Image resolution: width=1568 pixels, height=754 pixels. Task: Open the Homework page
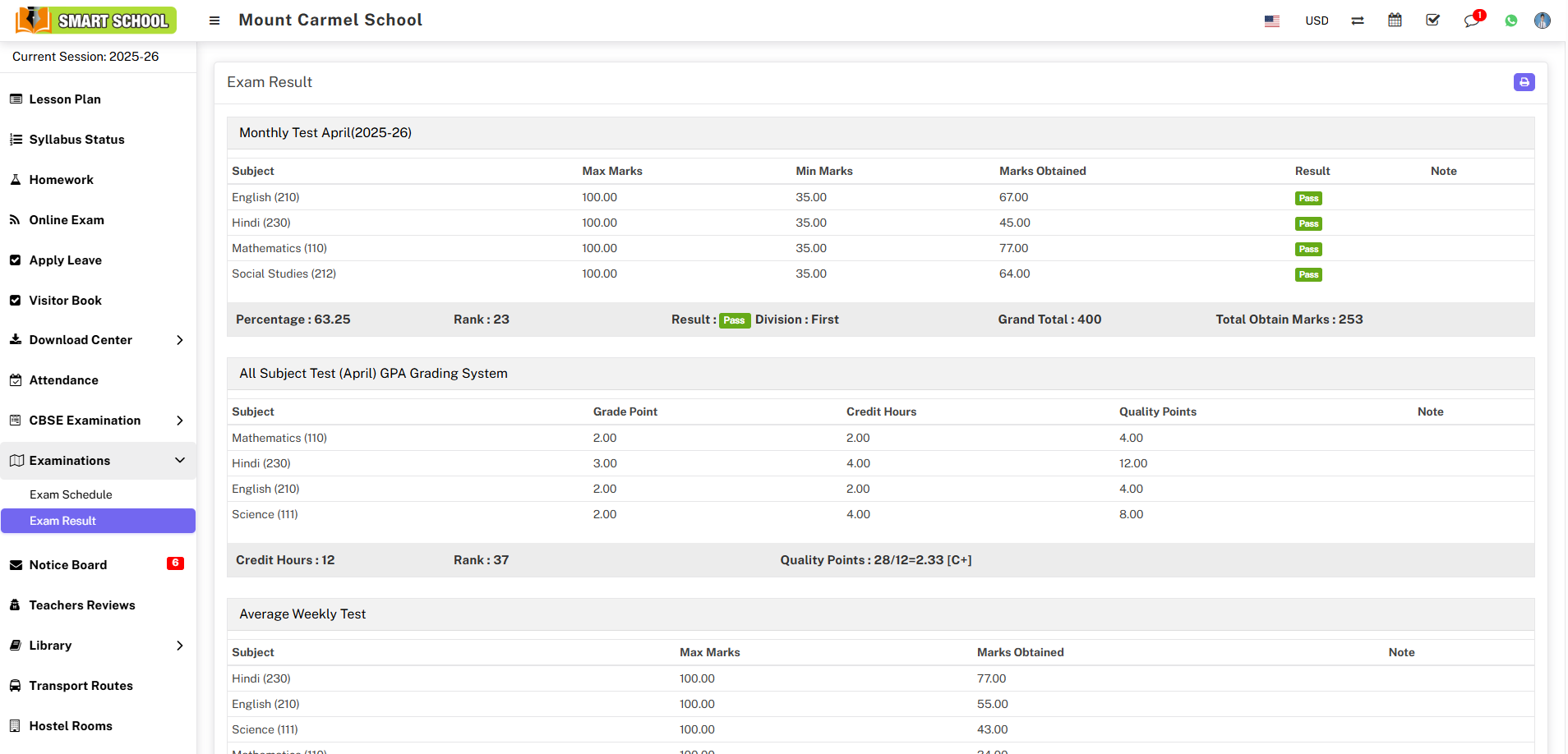click(62, 180)
